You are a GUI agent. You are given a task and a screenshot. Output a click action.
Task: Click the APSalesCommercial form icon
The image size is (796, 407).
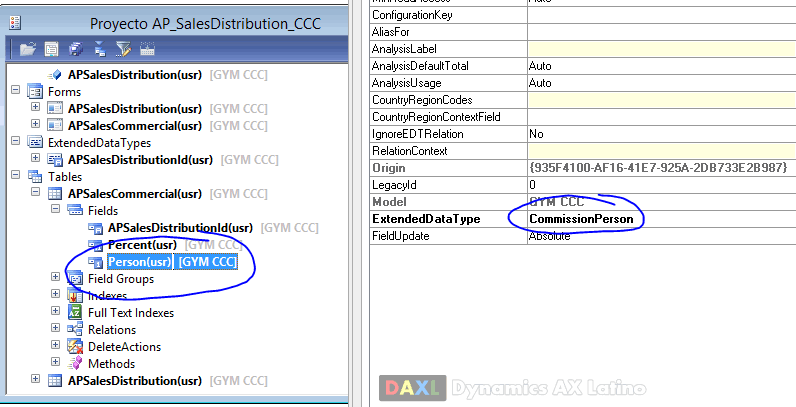(x=55, y=126)
